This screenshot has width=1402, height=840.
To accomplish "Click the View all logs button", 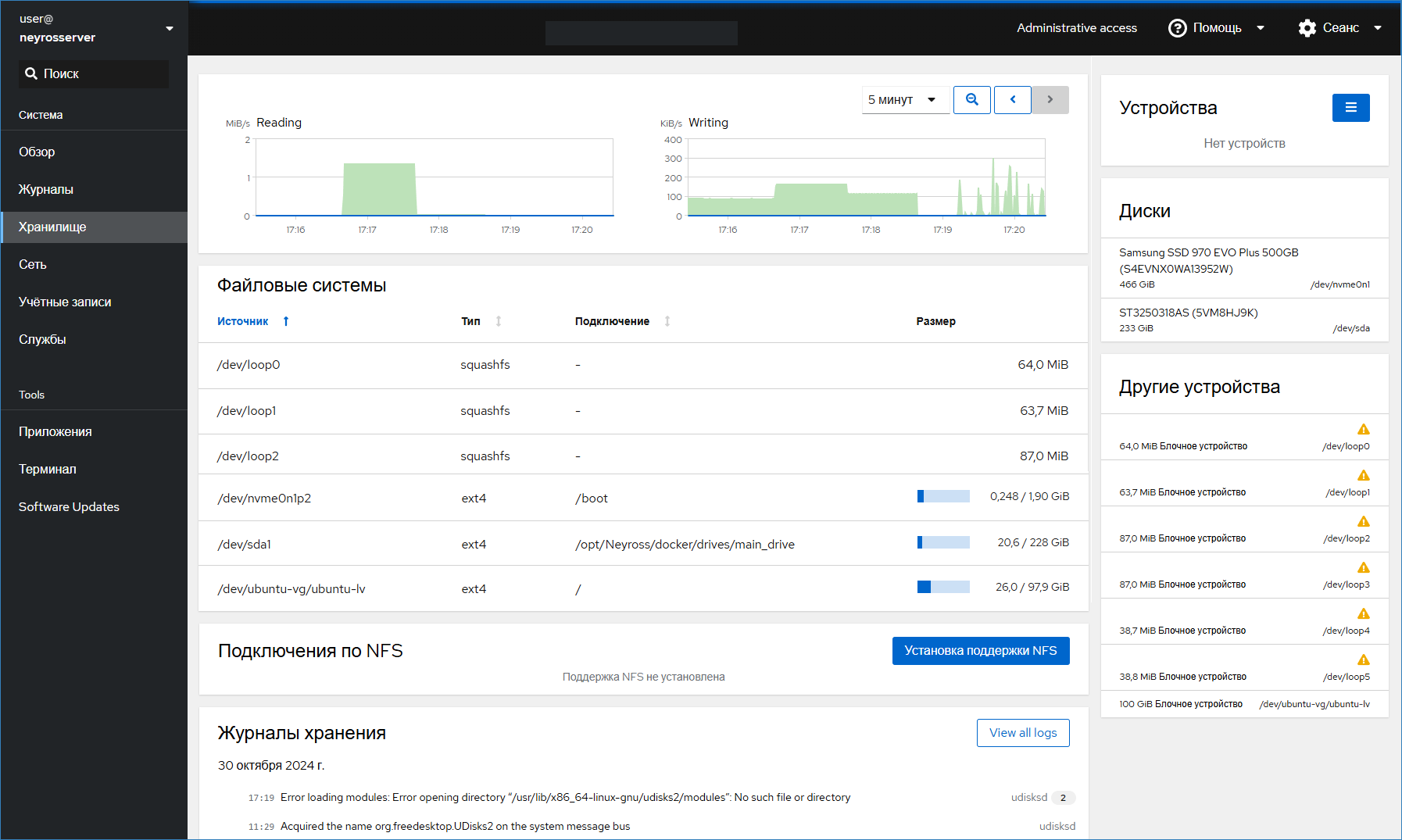I will (1022, 733).
